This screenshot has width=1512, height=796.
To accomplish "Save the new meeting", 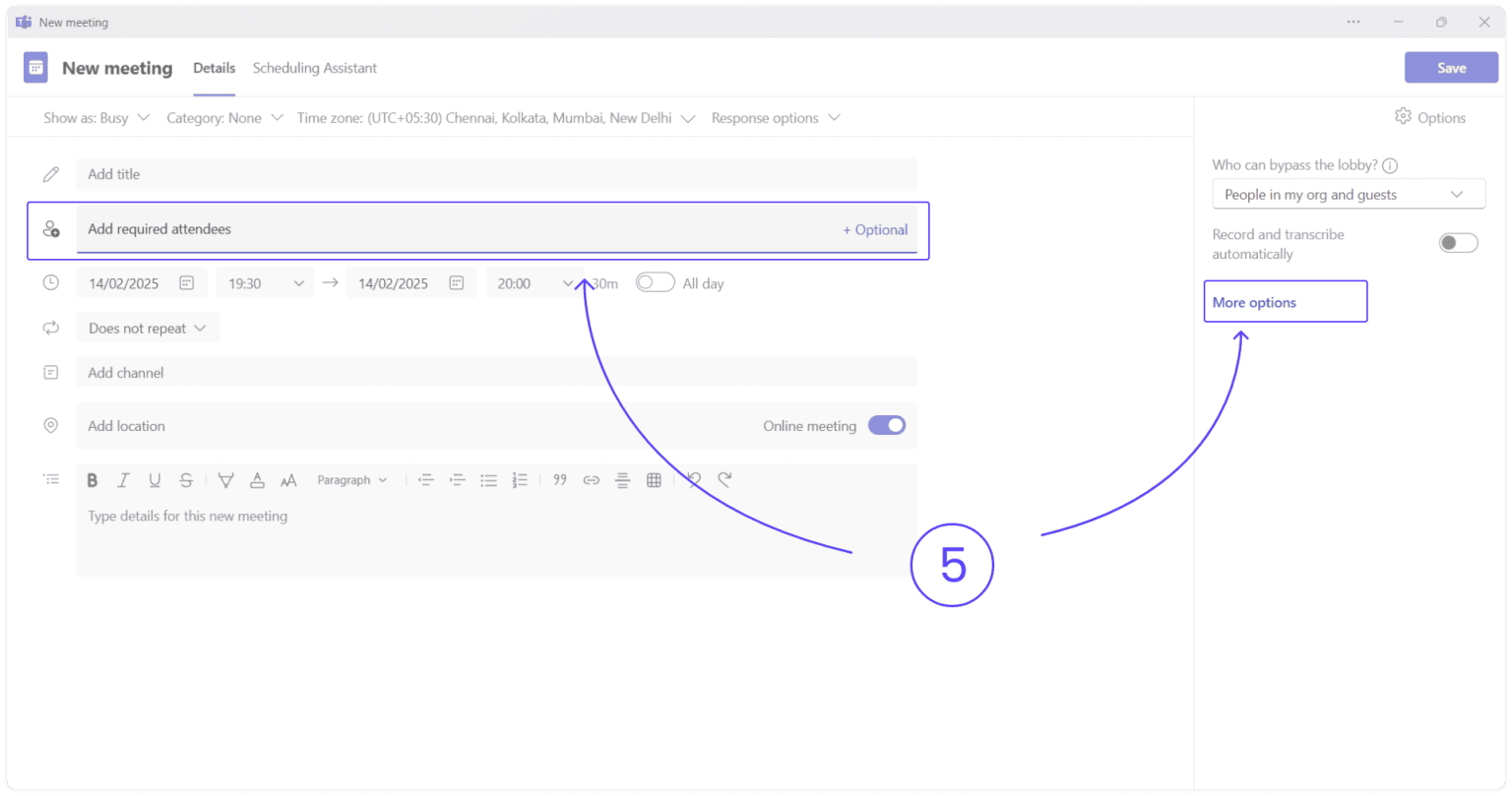I will point(1451,67).
